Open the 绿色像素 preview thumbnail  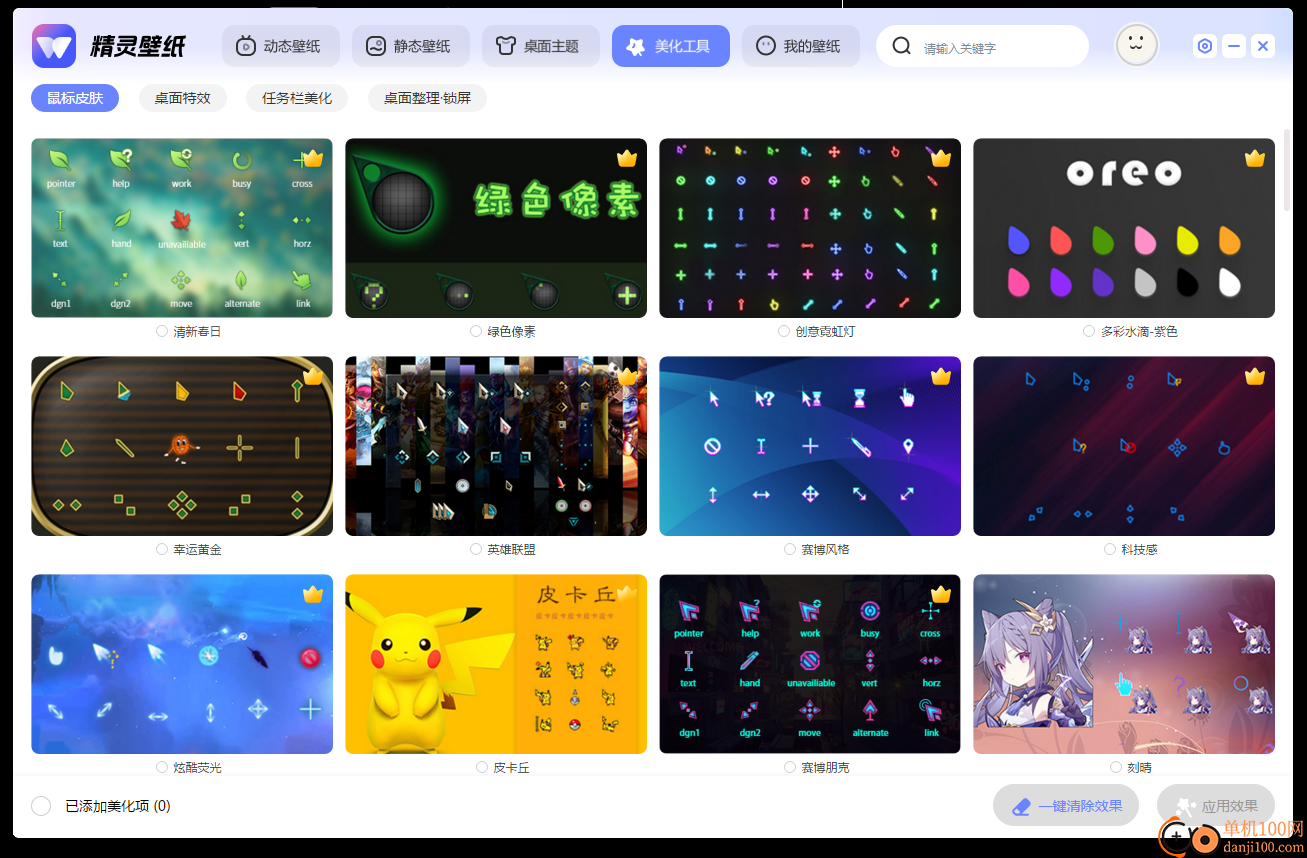point(496,228)
